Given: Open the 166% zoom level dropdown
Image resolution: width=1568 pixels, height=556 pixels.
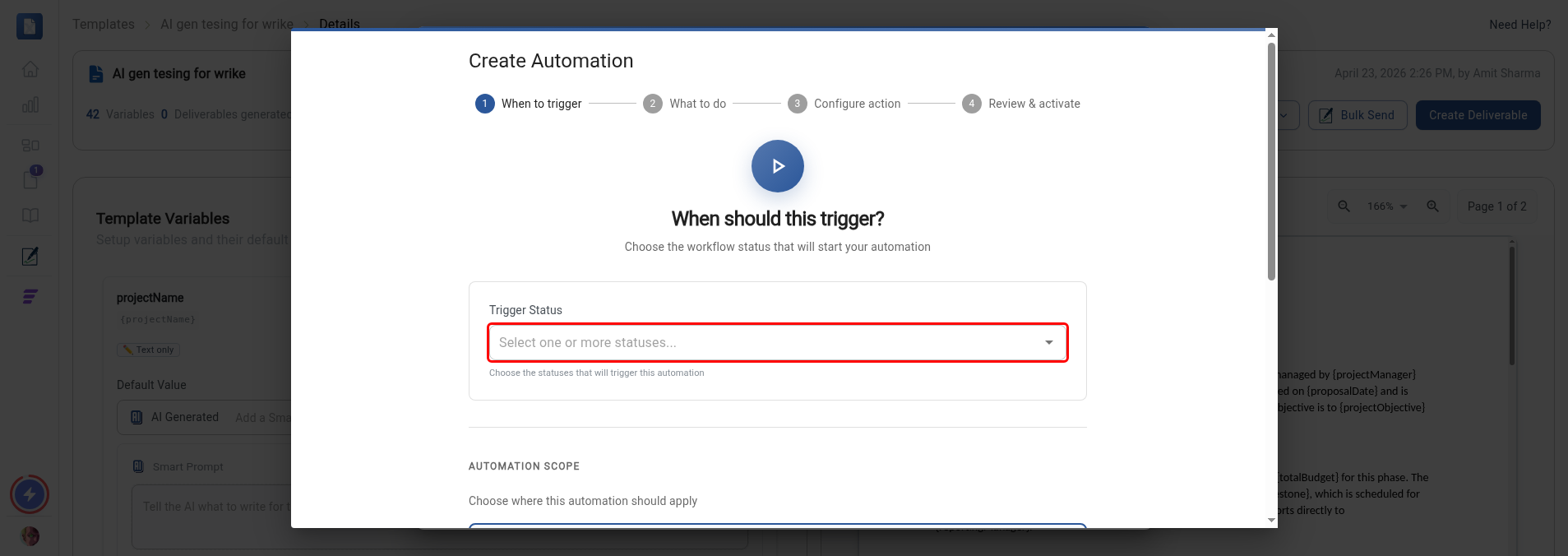Looking at the screenshot, I should pyautogui.click(x=1388, y=206).
